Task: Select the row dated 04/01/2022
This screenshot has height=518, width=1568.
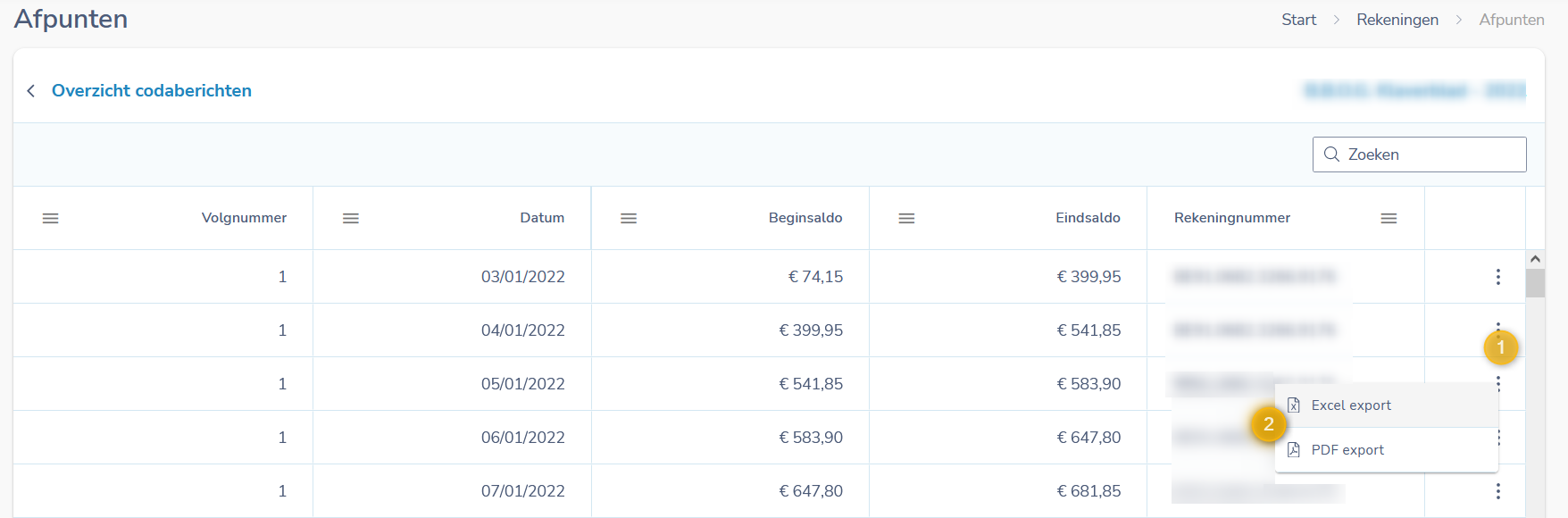Action: [522, 330]
